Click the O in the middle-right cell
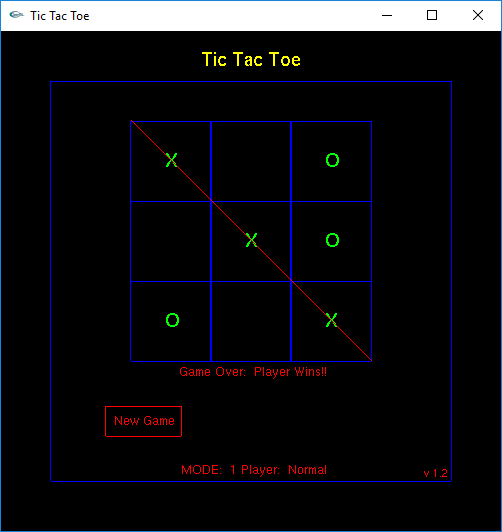 tap(332, 240)
